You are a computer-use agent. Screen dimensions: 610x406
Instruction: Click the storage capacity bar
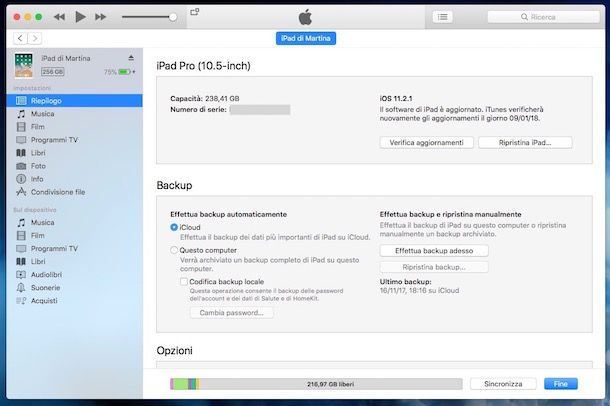tap(316, 384)
